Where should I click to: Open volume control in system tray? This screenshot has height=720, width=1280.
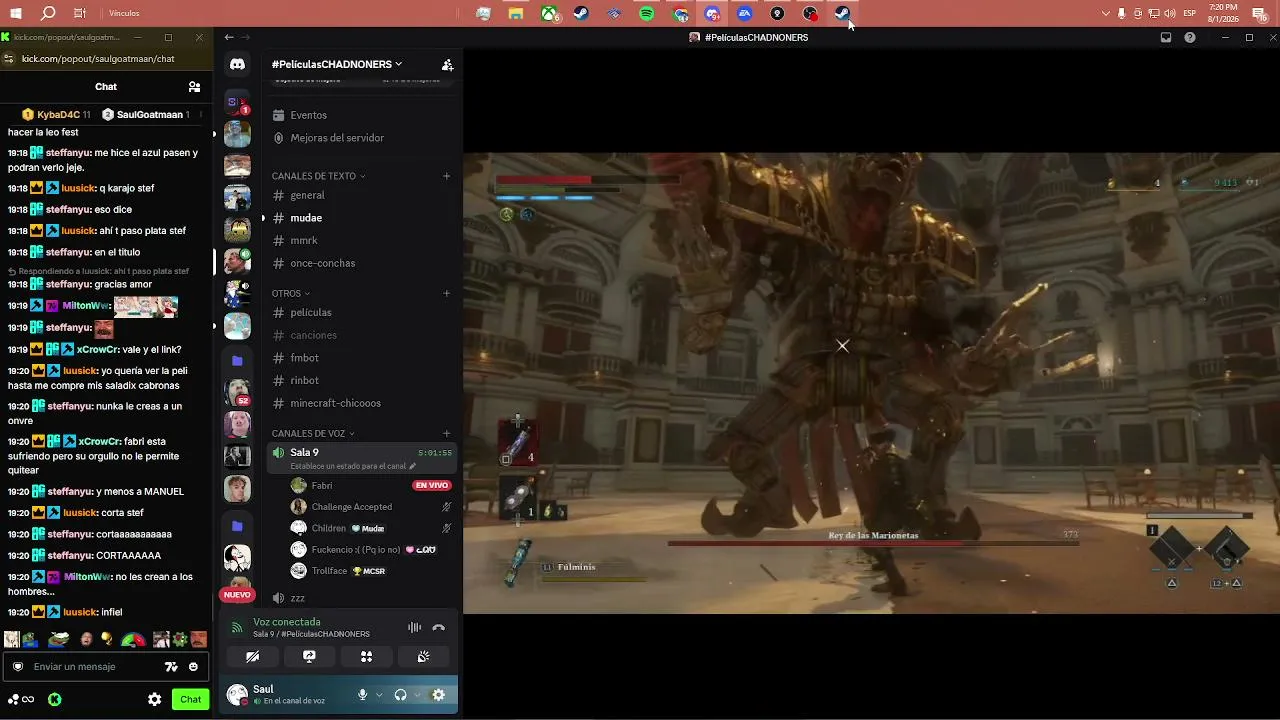pyautogui.click(x=1170, y=13)
